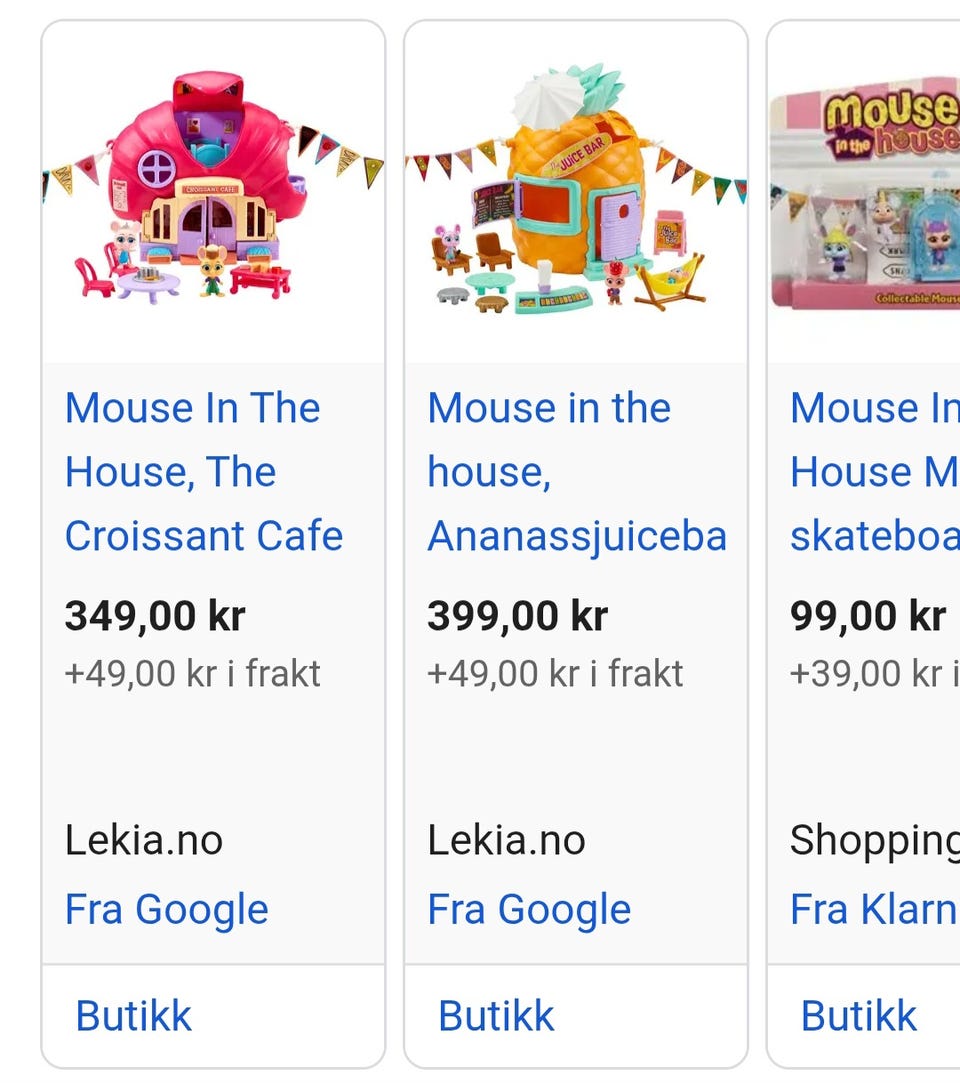The width and height of the screenshot is (960, 1083).
Task: Open the Croissant Cafe toy product image
Action: coord(213,190)
